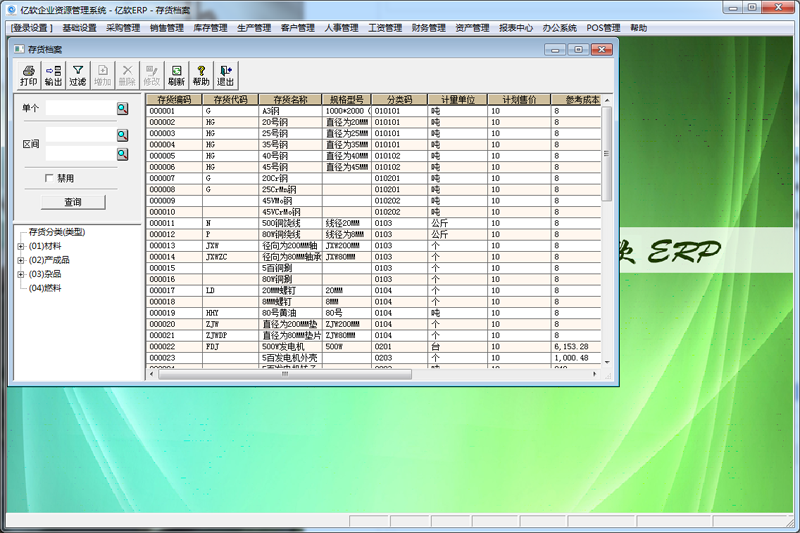Expand the (02)产成品 tree node

[x=20, y=260]
